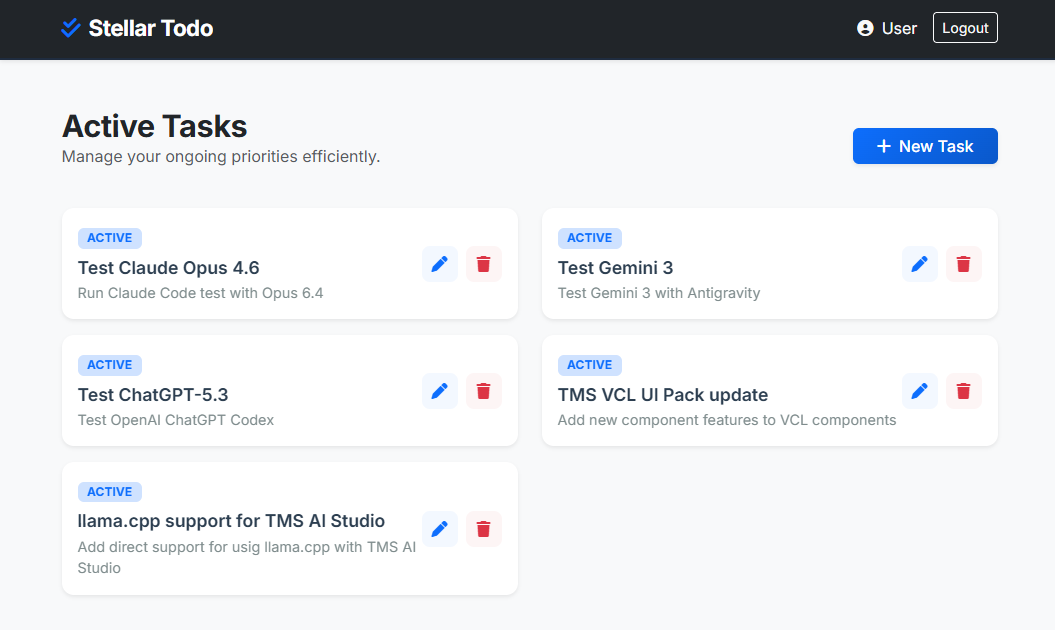Click the Test Gemini 3 task title
This screenshot has width=1055, height=630.
click(x=615, y=268)
